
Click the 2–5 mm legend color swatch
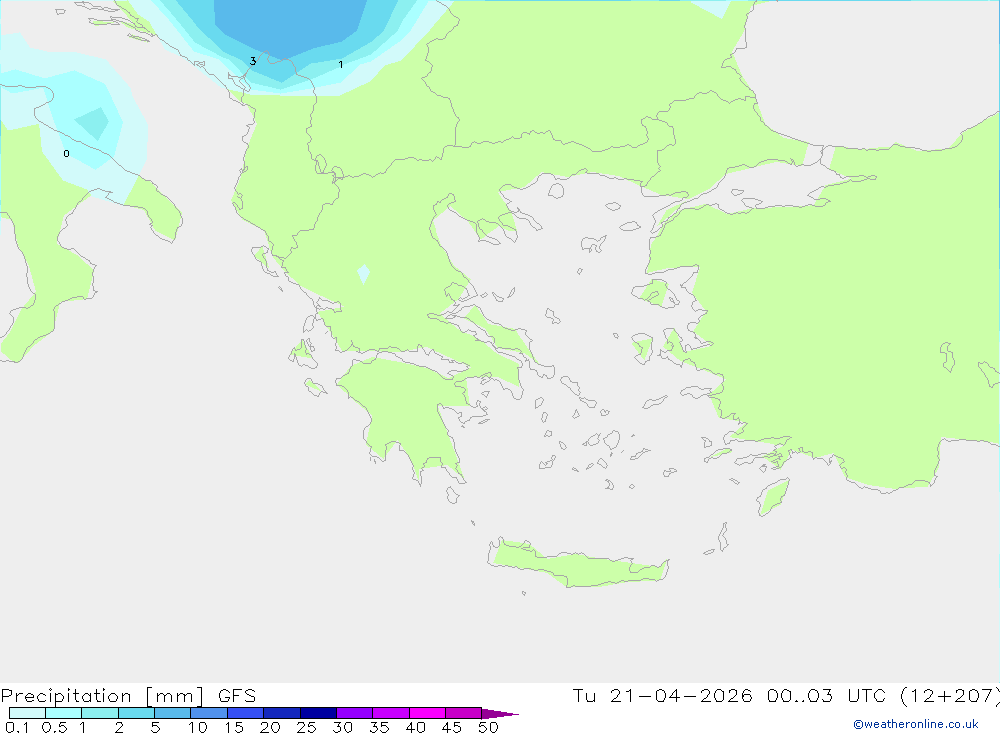tap(136, 713)
